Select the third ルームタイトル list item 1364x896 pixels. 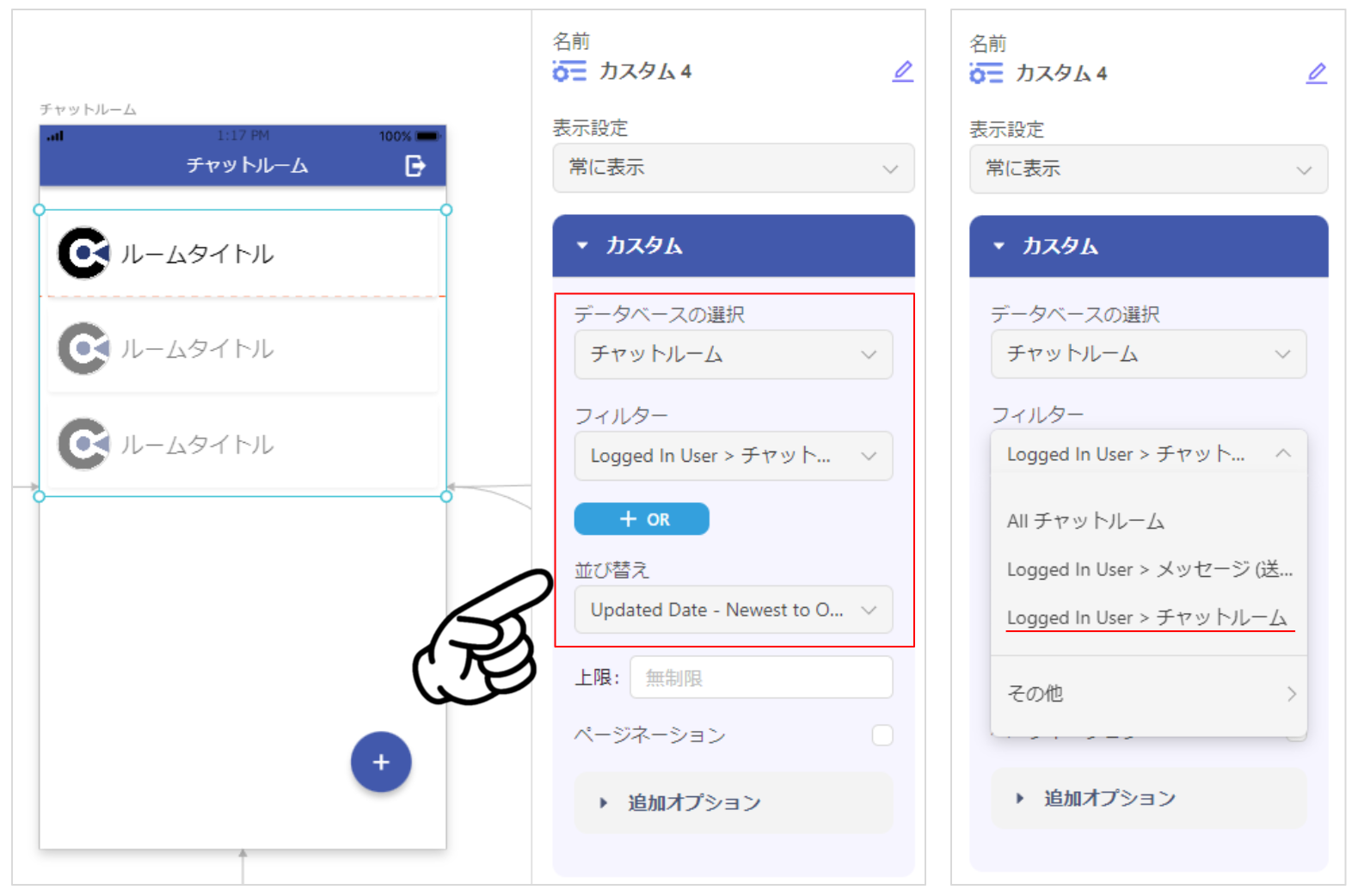point(243,444)
